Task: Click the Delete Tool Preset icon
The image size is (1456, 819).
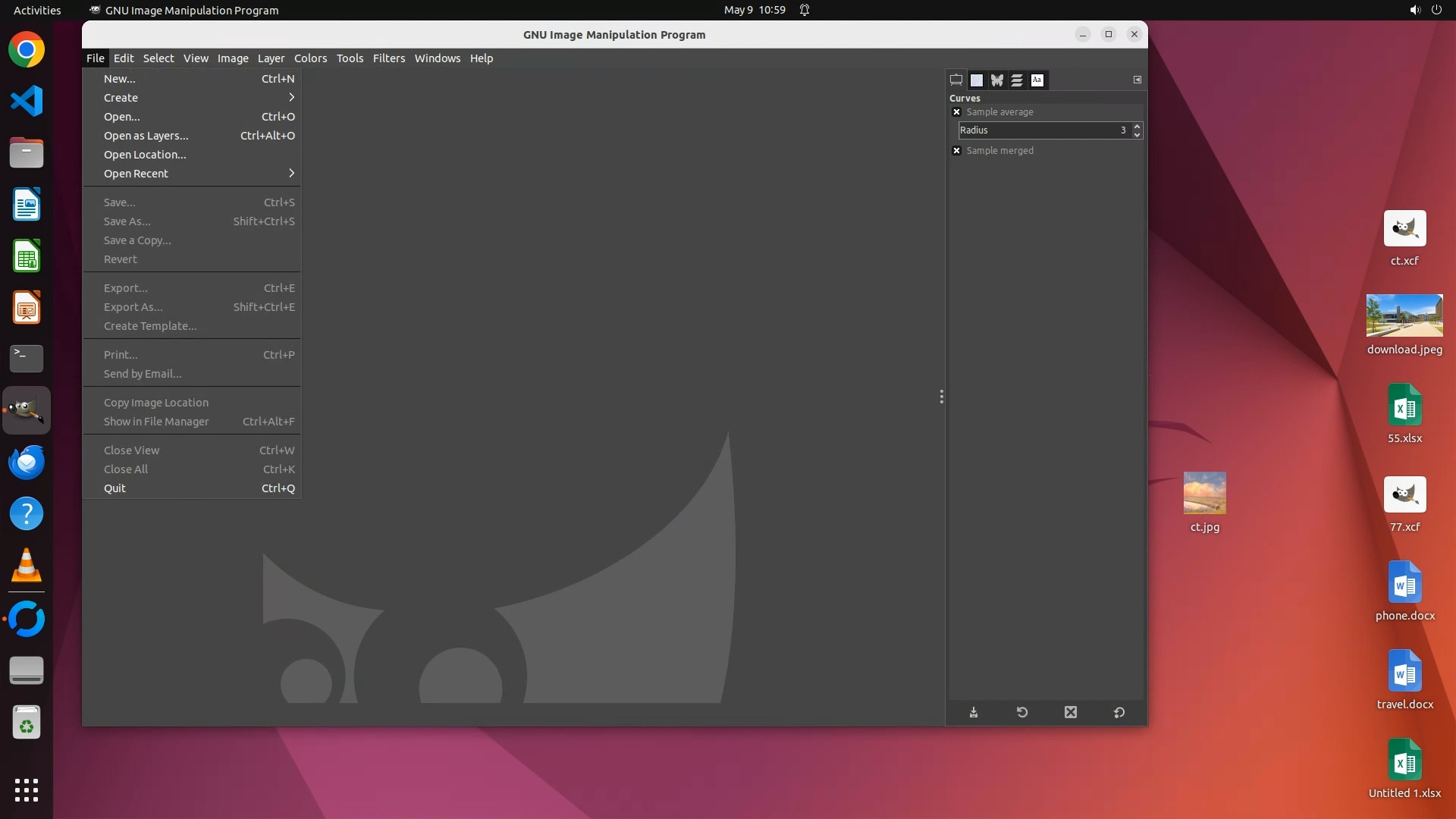Action: point(1070,712)
